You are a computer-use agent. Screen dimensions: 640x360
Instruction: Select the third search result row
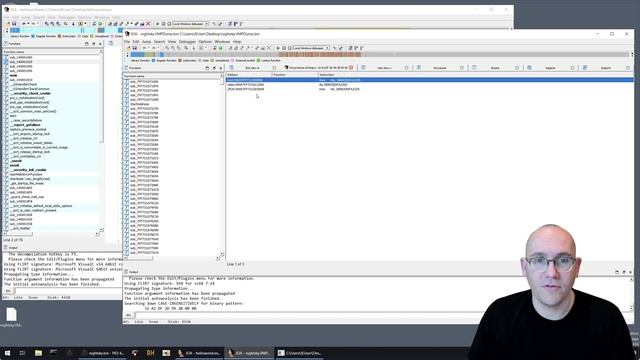429,89
